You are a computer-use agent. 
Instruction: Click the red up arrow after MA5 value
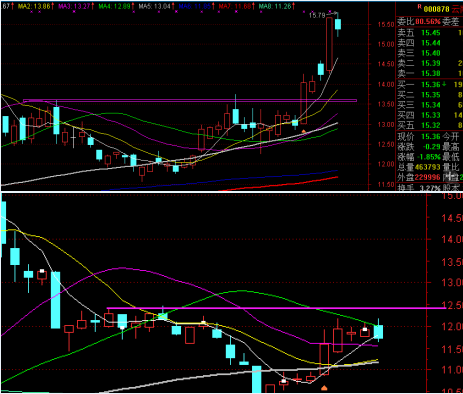pos(174,6)
